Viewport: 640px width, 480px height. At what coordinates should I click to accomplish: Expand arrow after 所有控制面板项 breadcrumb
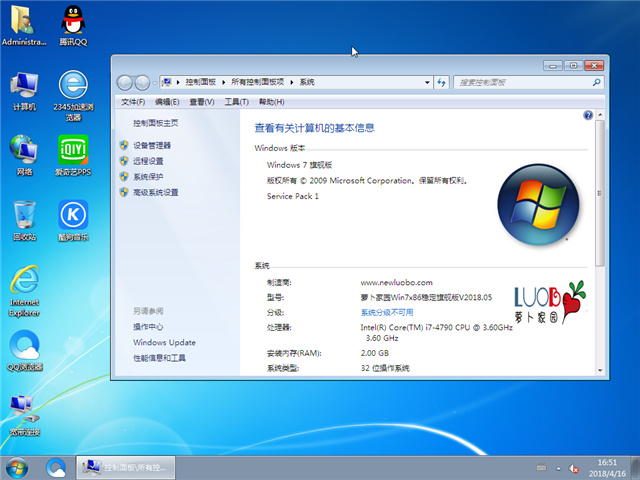292,82
